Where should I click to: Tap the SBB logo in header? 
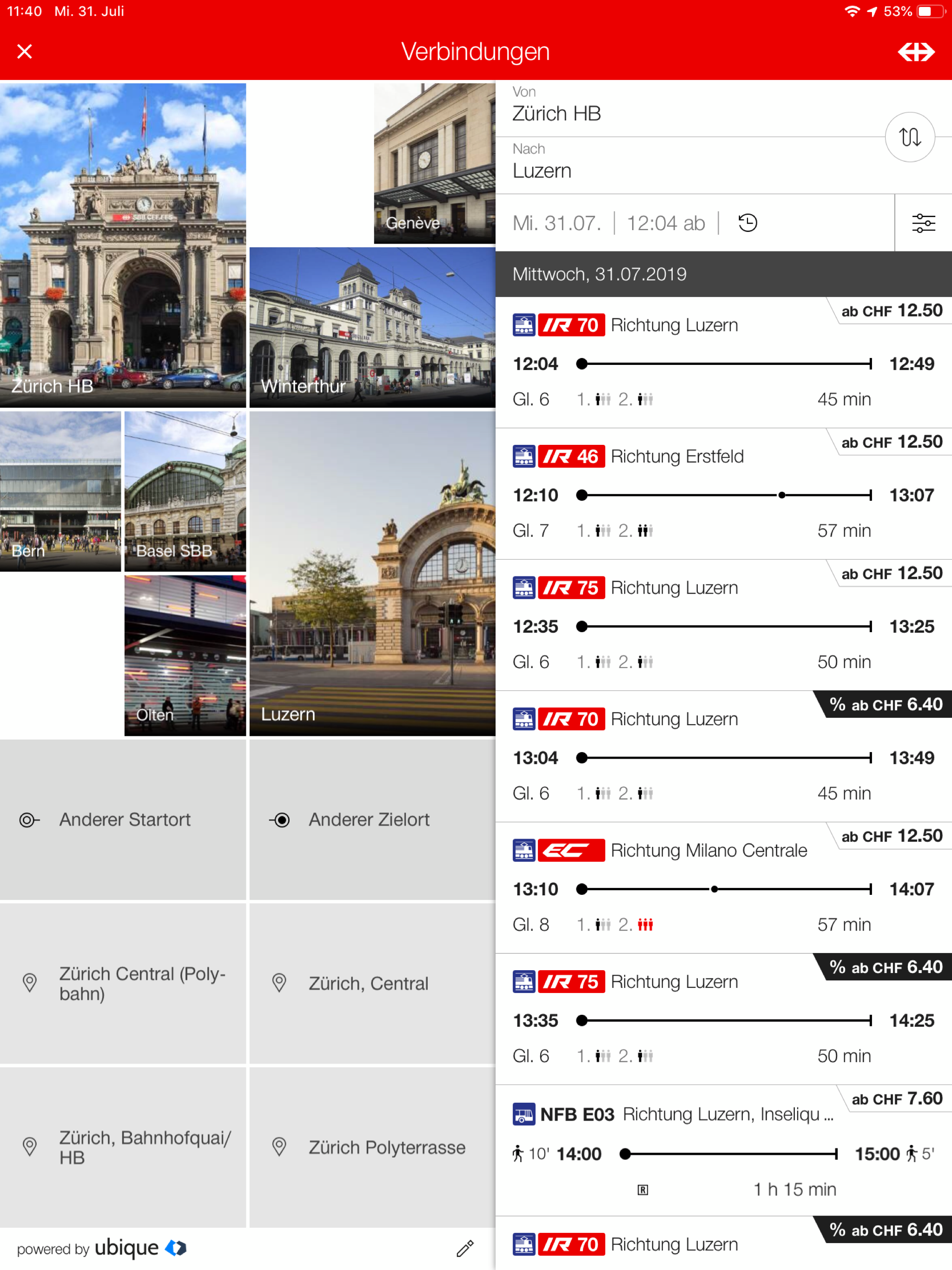[x=915, y=52]
